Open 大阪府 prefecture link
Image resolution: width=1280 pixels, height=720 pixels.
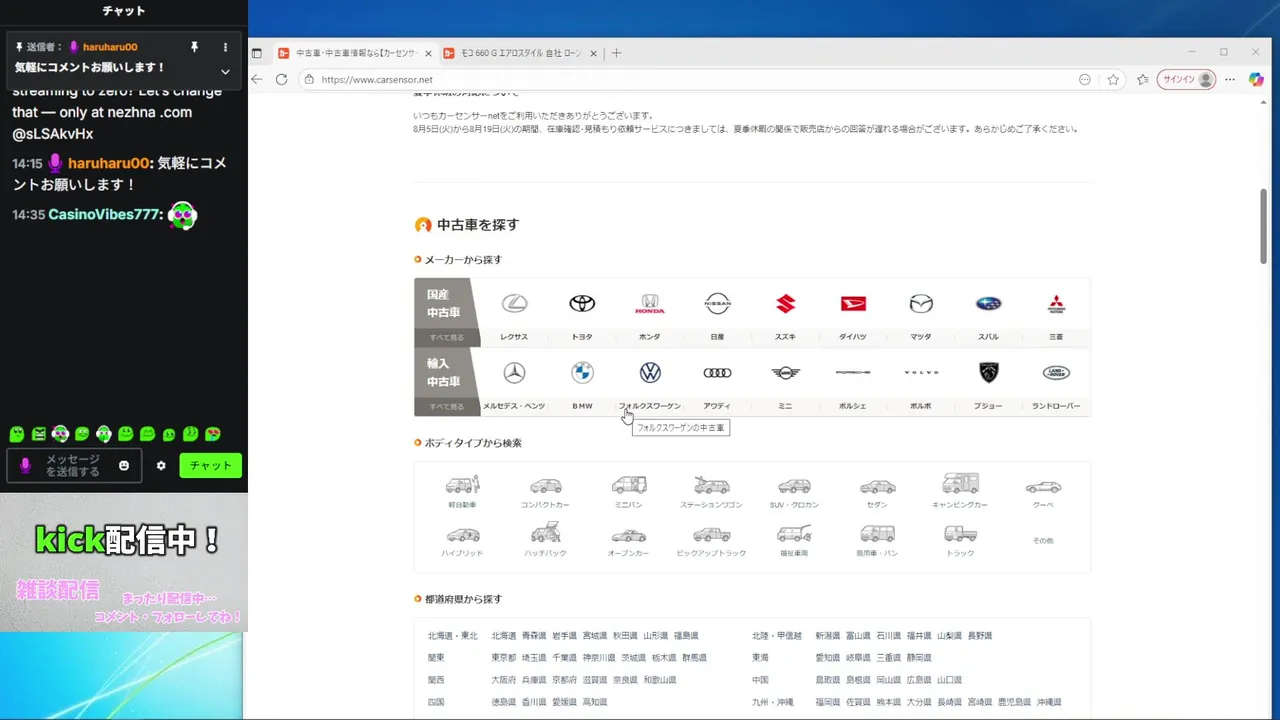[504, 680]
